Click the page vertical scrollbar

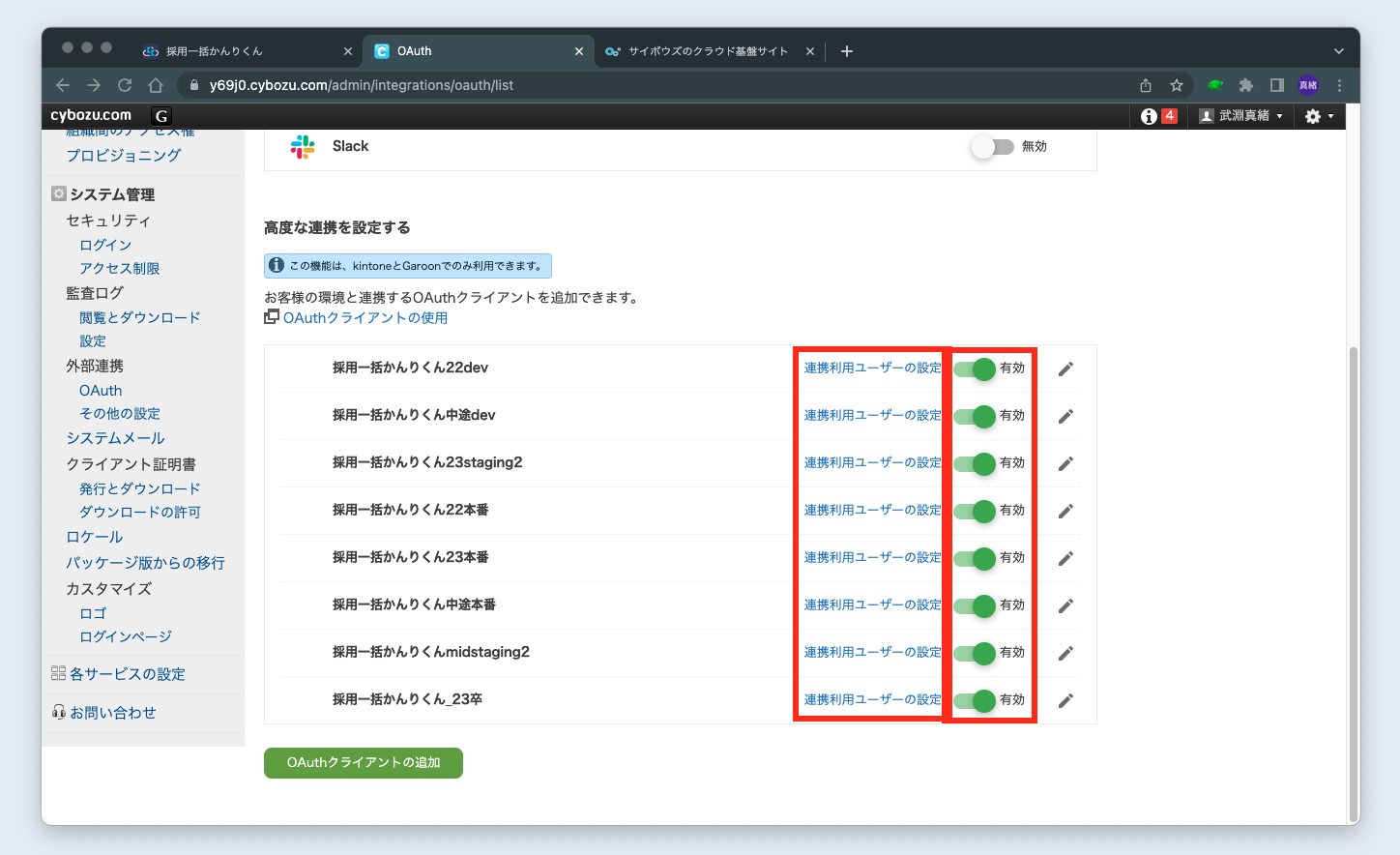click(1354, 580)
